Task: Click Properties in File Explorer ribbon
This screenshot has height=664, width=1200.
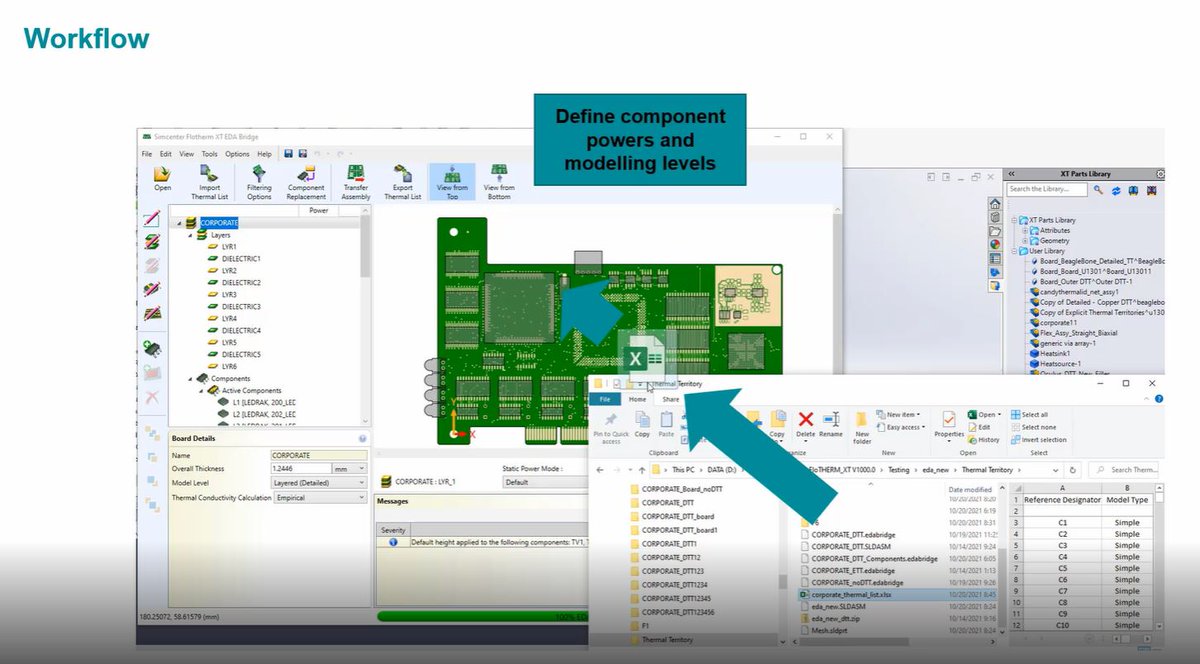Action: (x=949, y=424)
